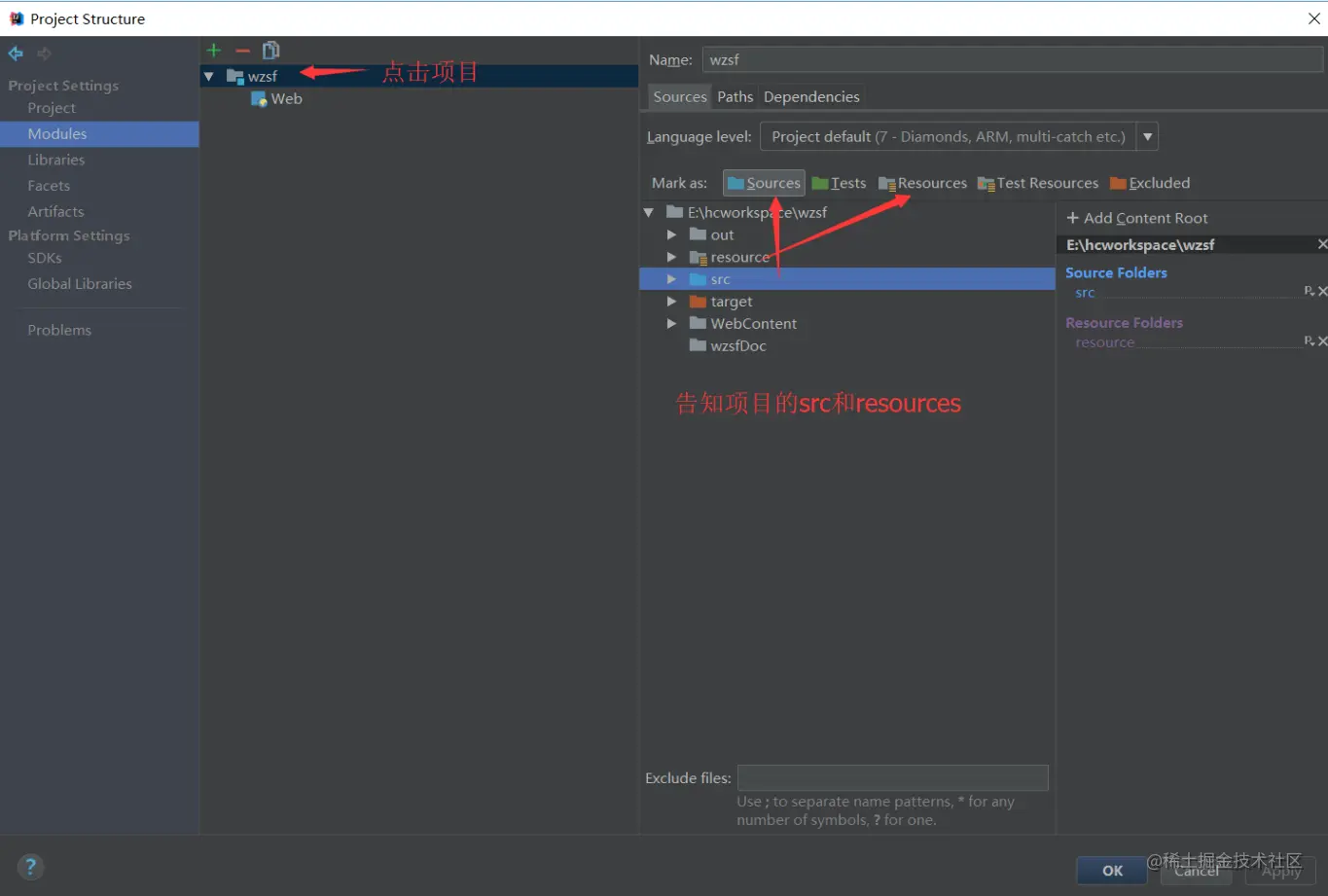Close the Project Structure dialog
The height and width of the screenshot is (896, 1328).
pyautogui.click(x=1313, y=18)
